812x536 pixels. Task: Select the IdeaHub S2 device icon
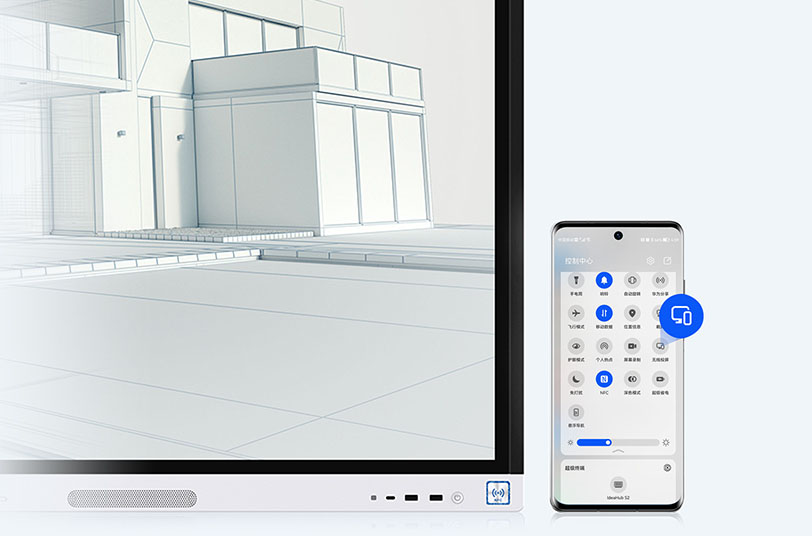point(618,484)
